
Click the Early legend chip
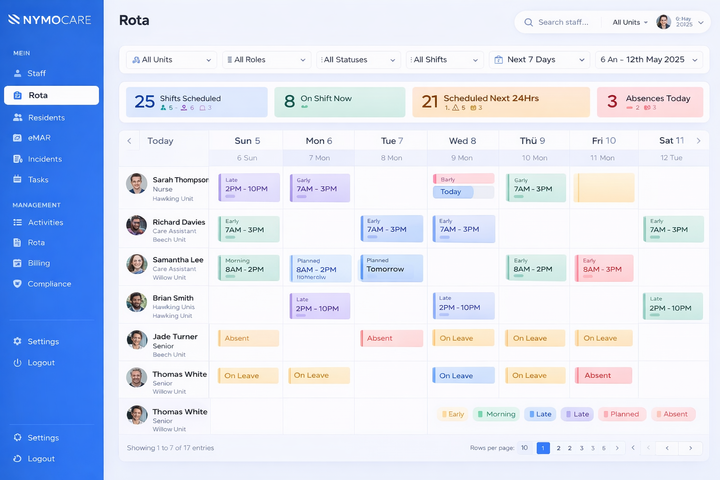tap(453, 414)
